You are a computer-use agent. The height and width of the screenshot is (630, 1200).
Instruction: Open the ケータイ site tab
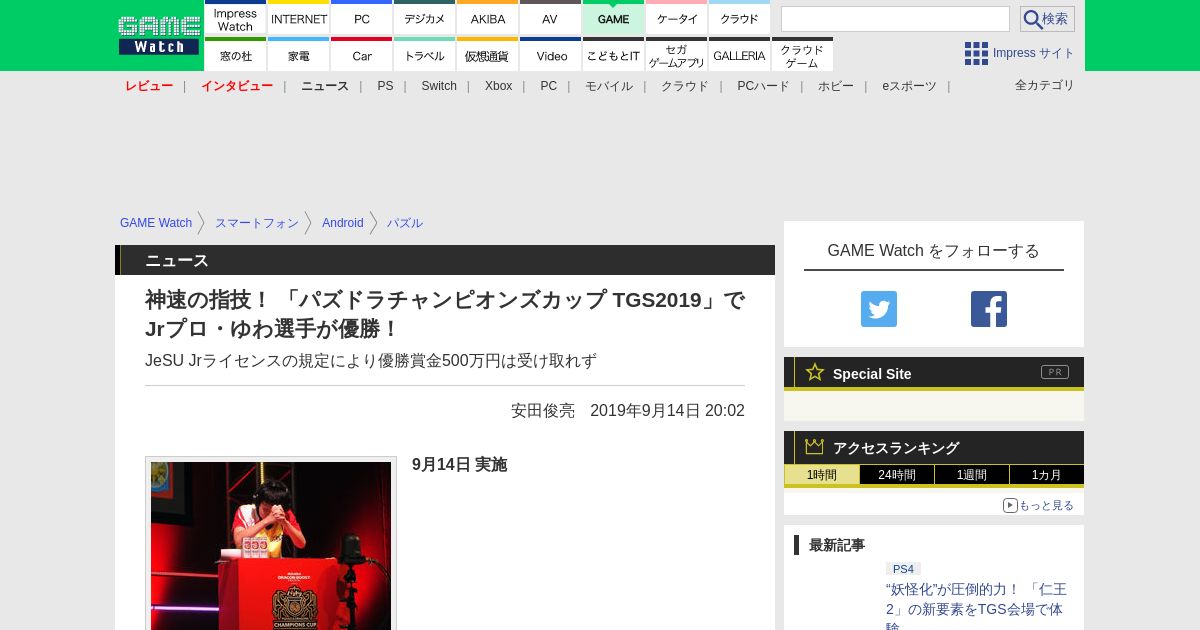coord(677,18)
